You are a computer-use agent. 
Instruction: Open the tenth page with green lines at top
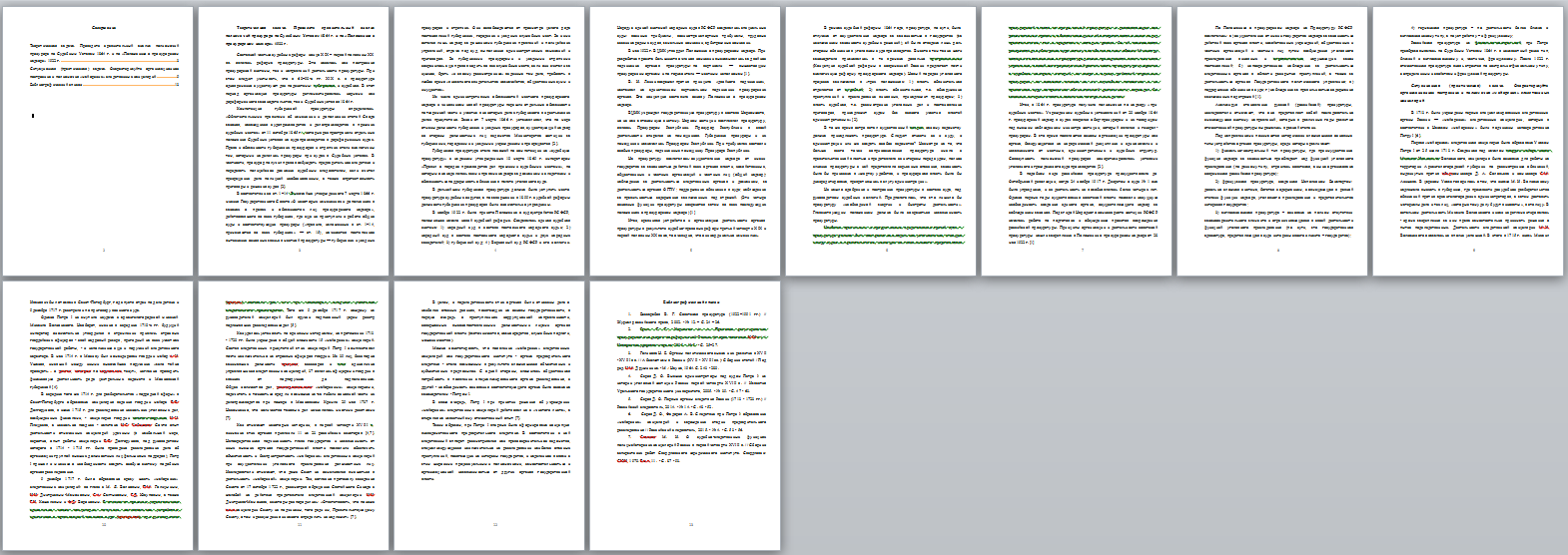pyautogui.click(x=294, y=415)
